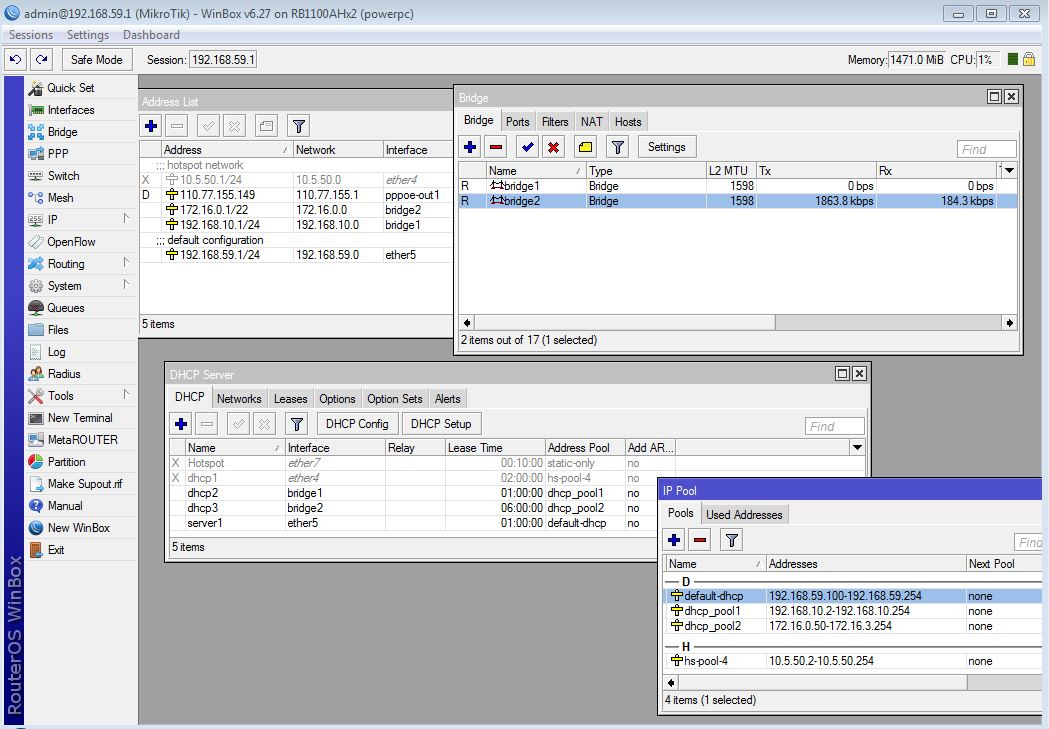The image size is (1049, 729).
Task: Click the horizontal scrollbar in the Bridge window
Action: tap(738, 323)
